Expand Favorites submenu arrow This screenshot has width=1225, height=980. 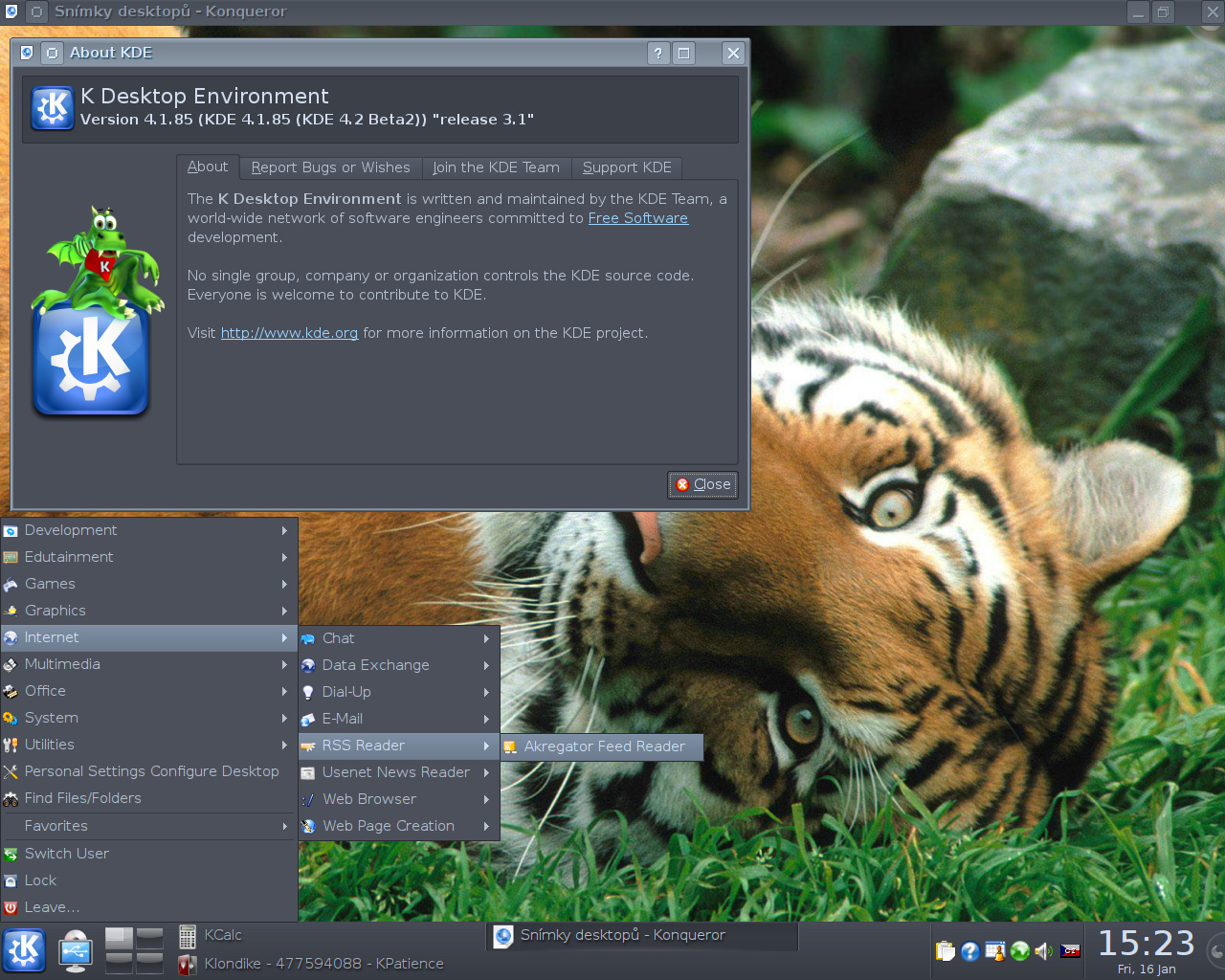284,826
